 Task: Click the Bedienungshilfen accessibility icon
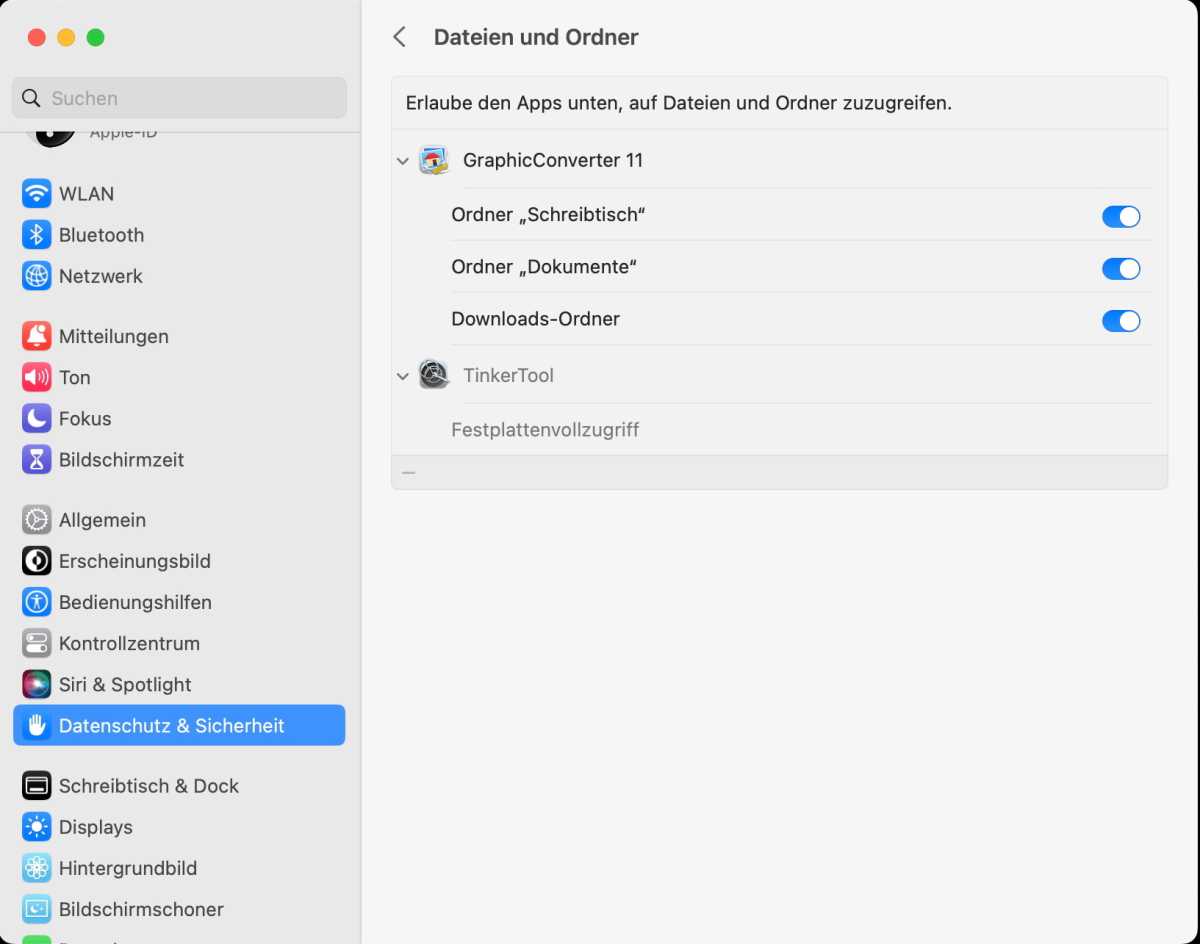[37, 602]
